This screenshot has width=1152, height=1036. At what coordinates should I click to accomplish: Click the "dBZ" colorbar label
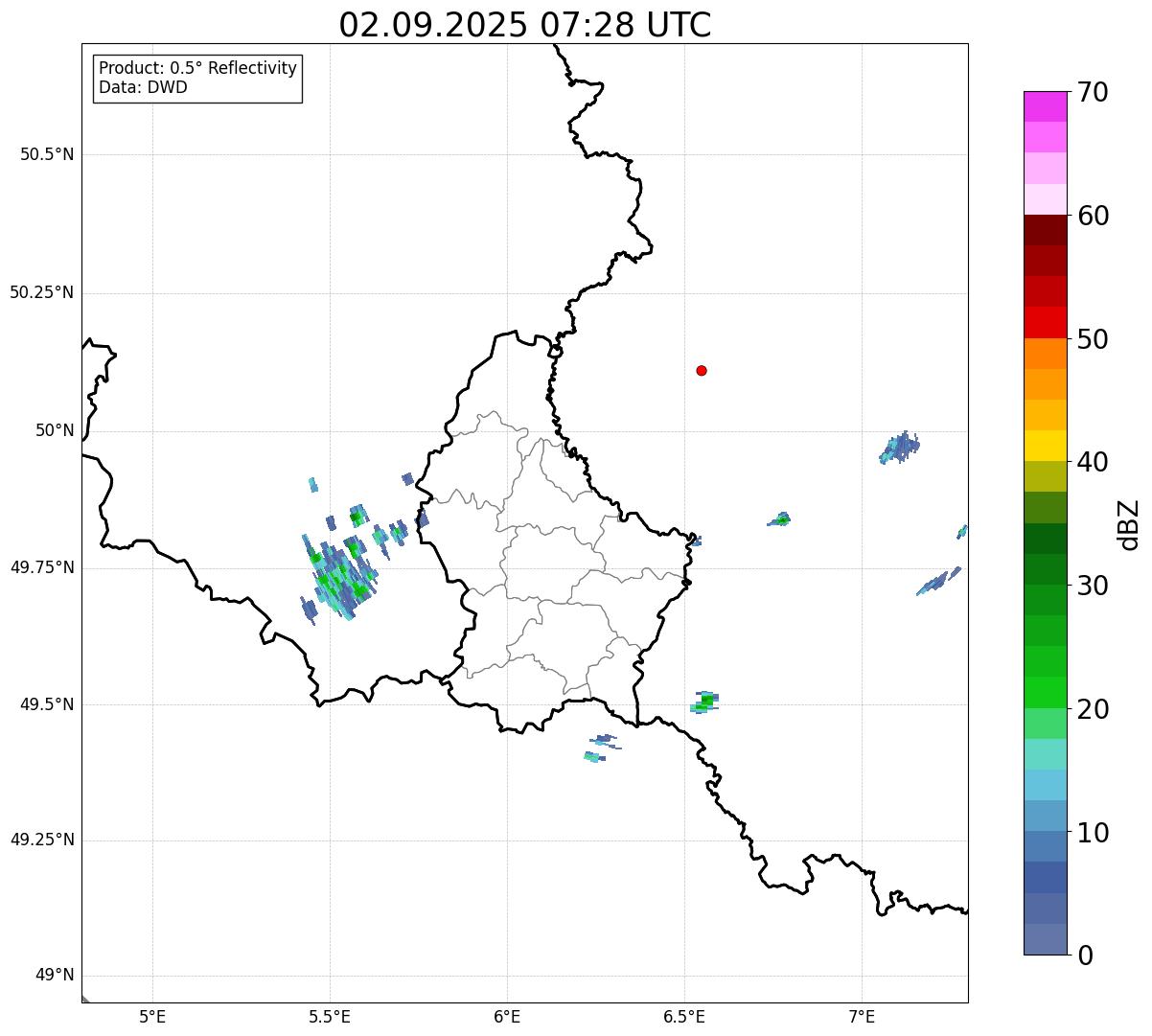pyautogui.click(x=1129, y=523)
